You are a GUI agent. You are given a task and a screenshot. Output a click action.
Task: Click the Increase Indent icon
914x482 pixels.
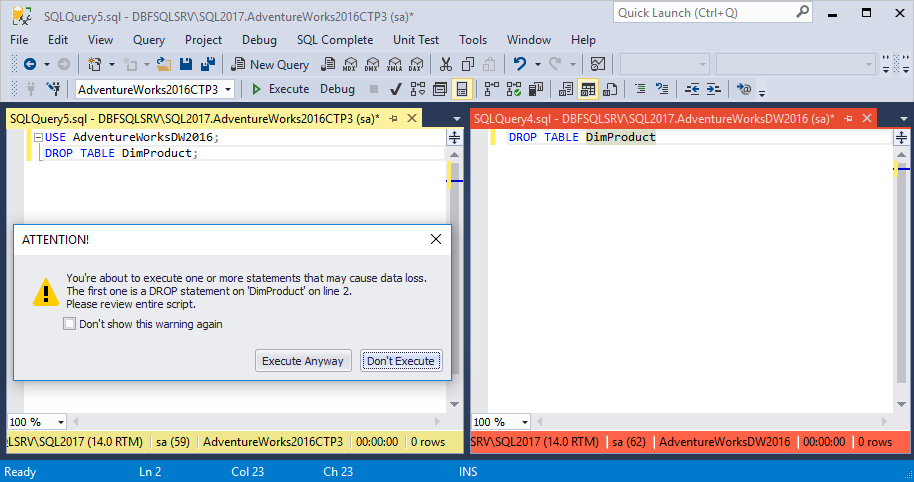point(713,89)
